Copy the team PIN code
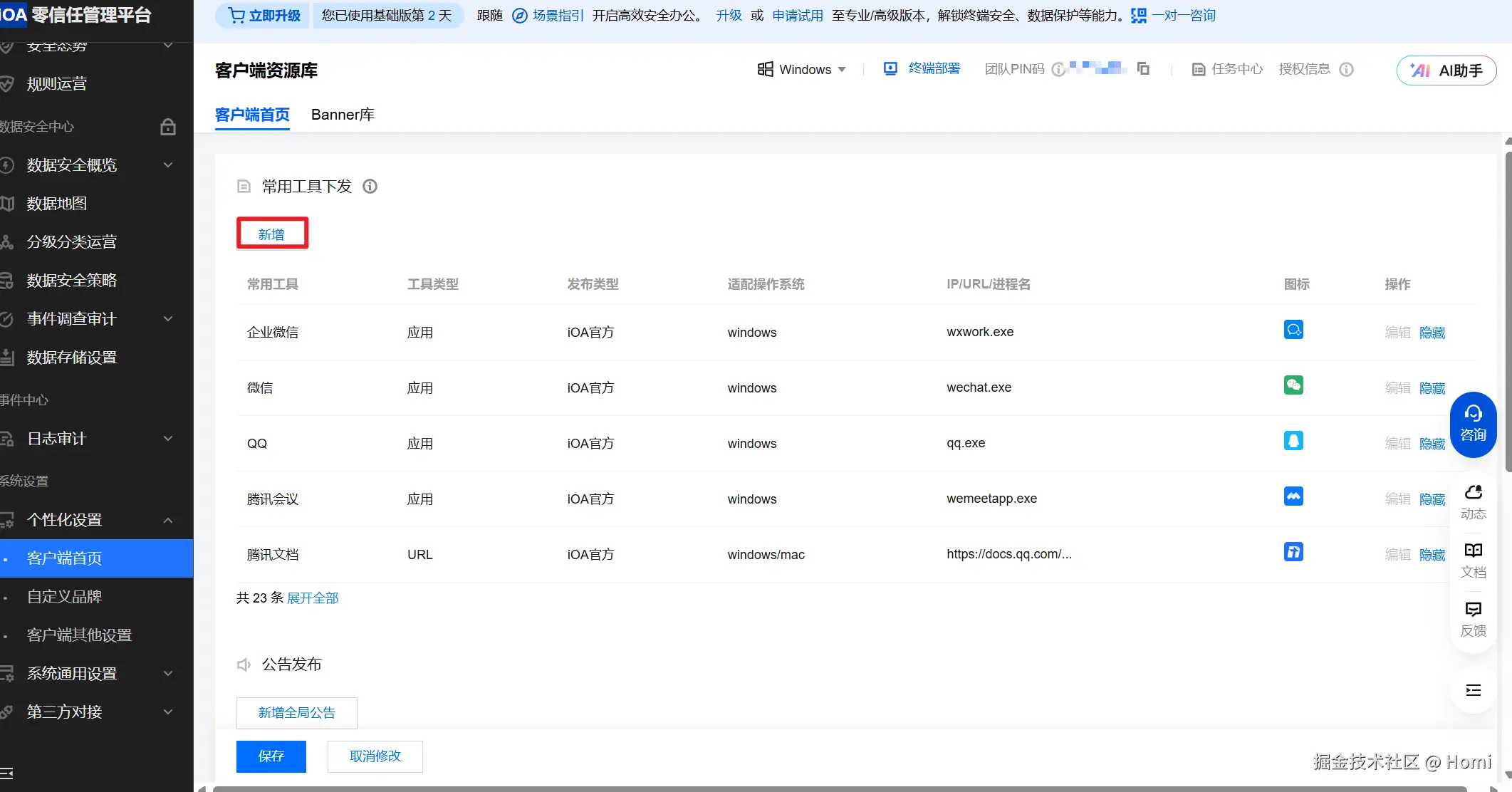Viewport: 1512px width, 792px height. pyautogui.click(x=1143, y=68)
